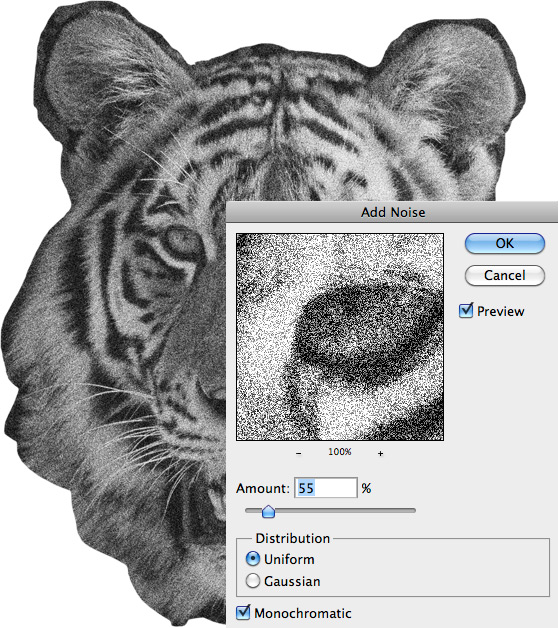
Task: Select the Uniform distribution radio button
Action: point(253,559)
